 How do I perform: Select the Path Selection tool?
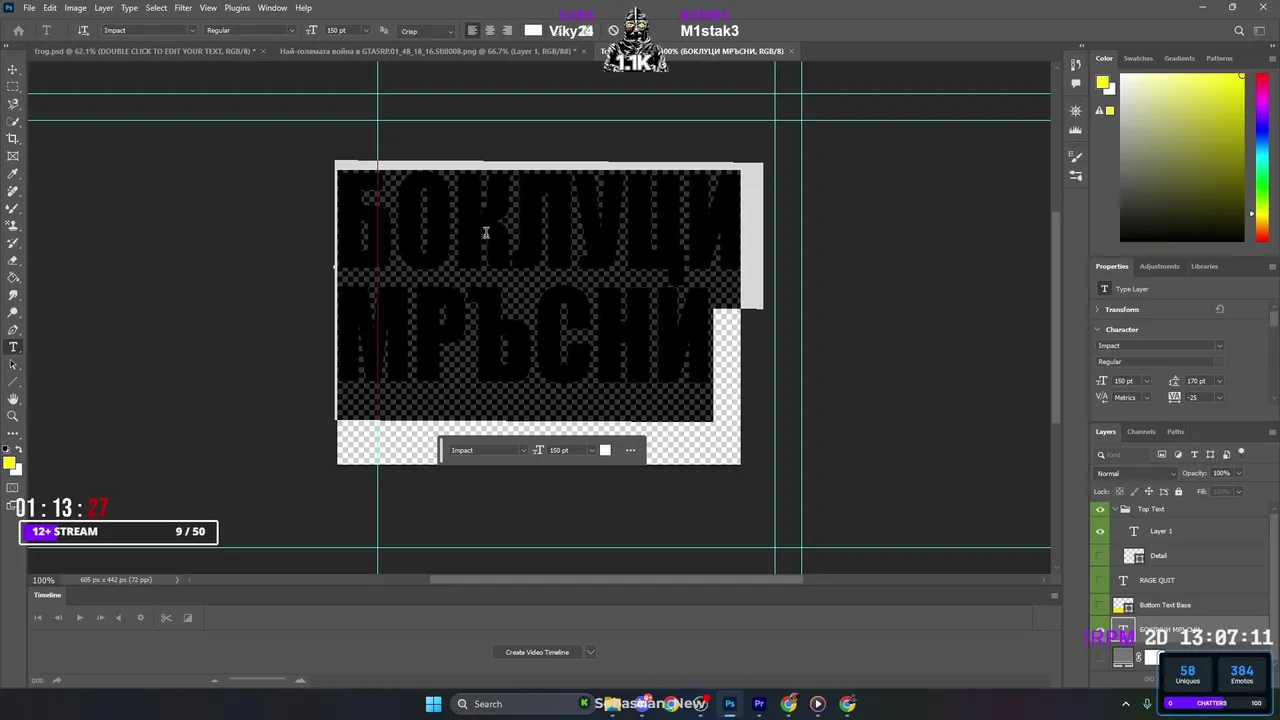pyautogui.click(x=13, y=364)
